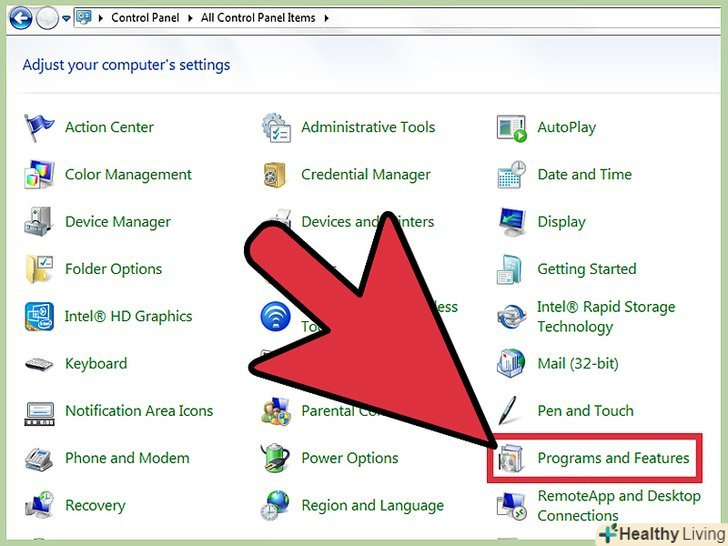728x546 pixels.
Task: Click the Intel Rapid Storage Technology link
Action: (x=606, y=317)
